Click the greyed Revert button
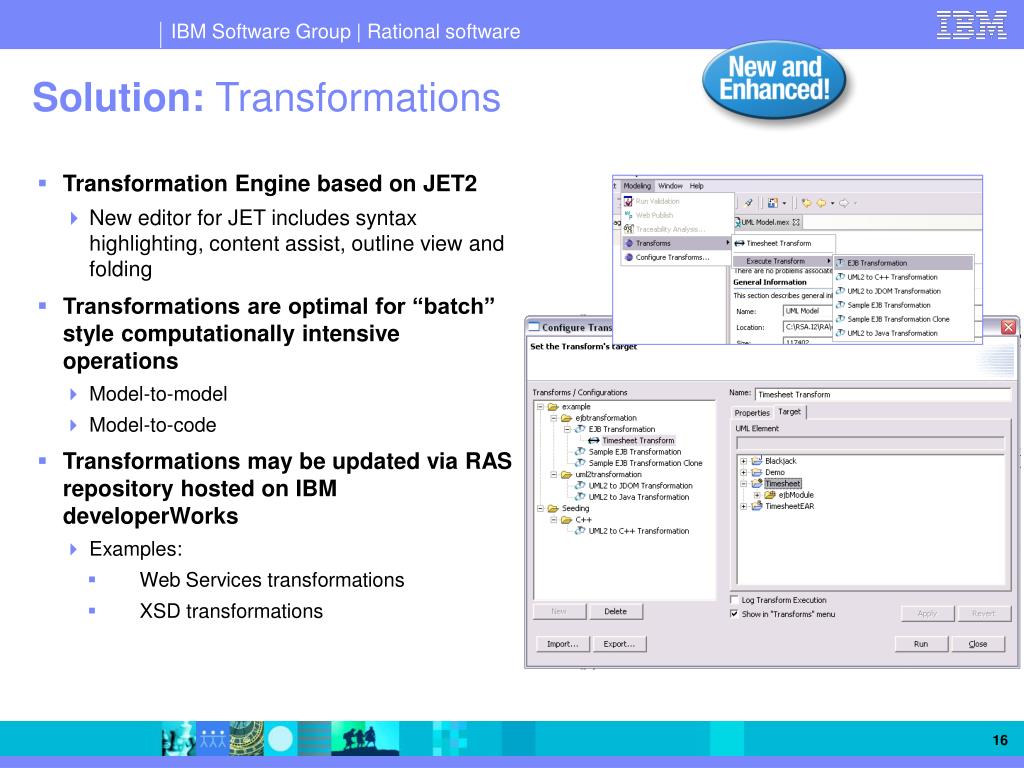This screenshot has width=1024, height=768. pos(984,613)
